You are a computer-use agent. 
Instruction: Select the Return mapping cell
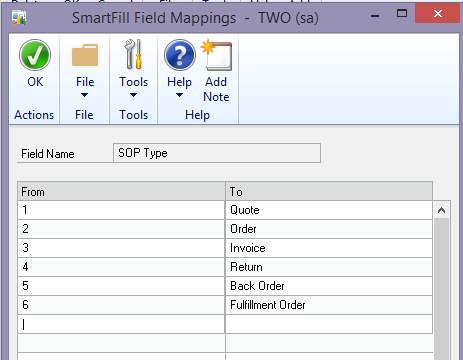(329, 267)
